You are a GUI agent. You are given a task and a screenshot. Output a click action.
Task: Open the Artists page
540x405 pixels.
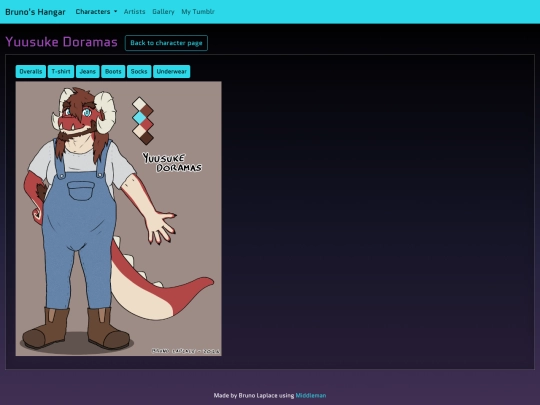134,12
